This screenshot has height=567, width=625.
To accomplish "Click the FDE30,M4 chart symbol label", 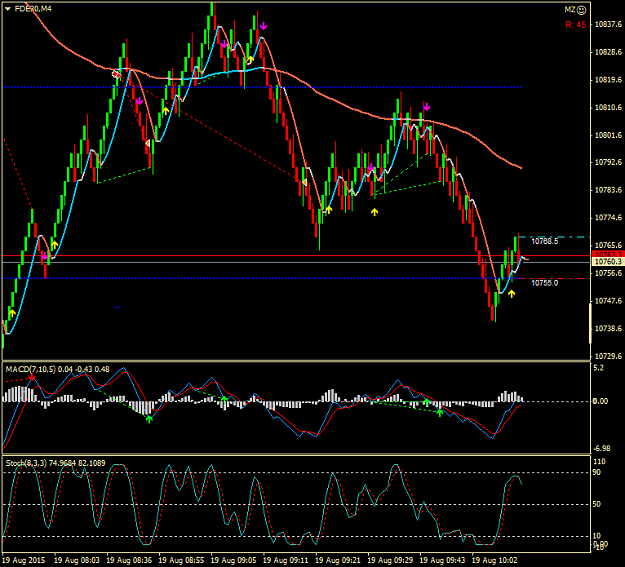I will point(33,9).
